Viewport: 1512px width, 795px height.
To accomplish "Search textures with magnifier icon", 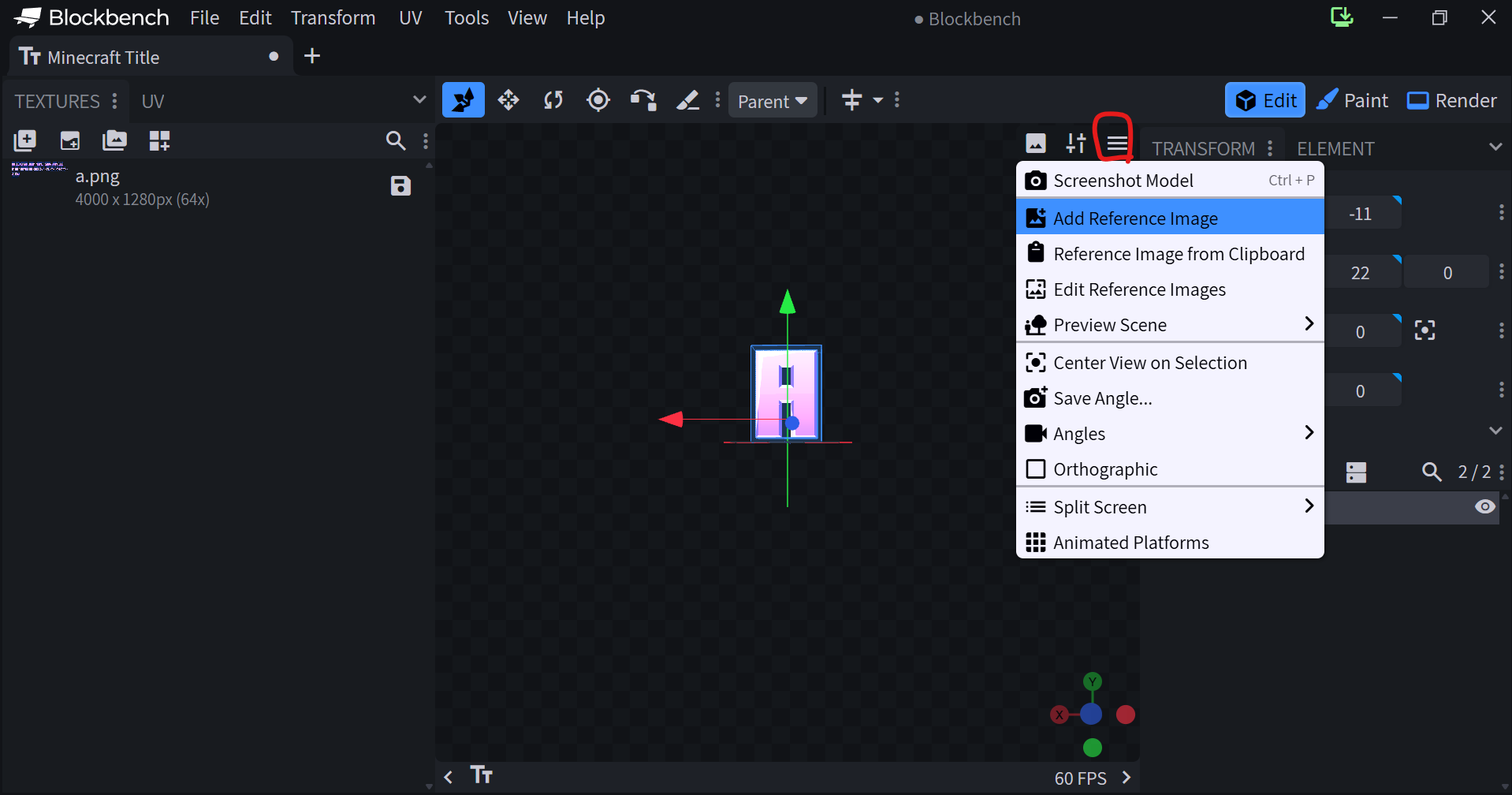I will pos(396,141).
